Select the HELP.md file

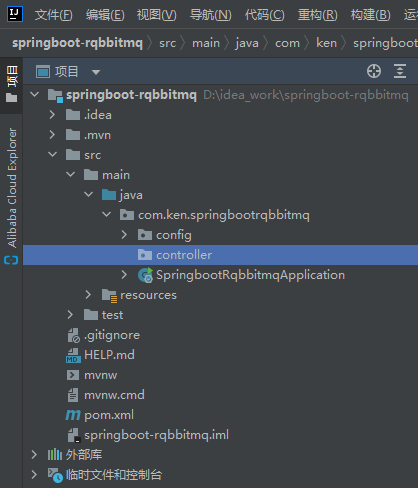pyautogui.click(x=109, y=355)
